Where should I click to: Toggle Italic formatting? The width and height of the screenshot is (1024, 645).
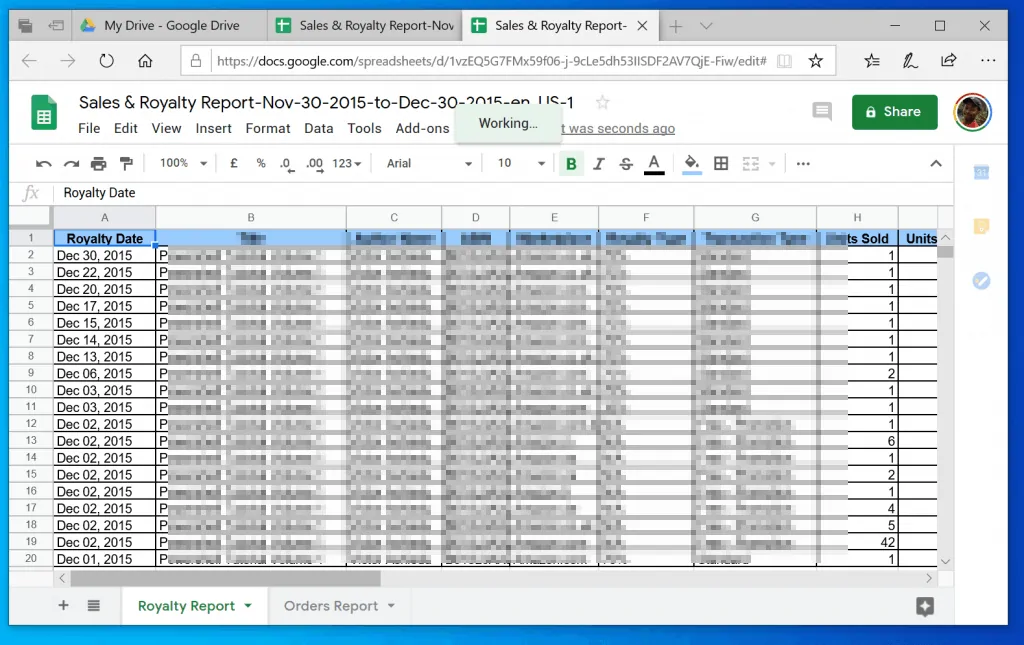(x=599, y=163)
